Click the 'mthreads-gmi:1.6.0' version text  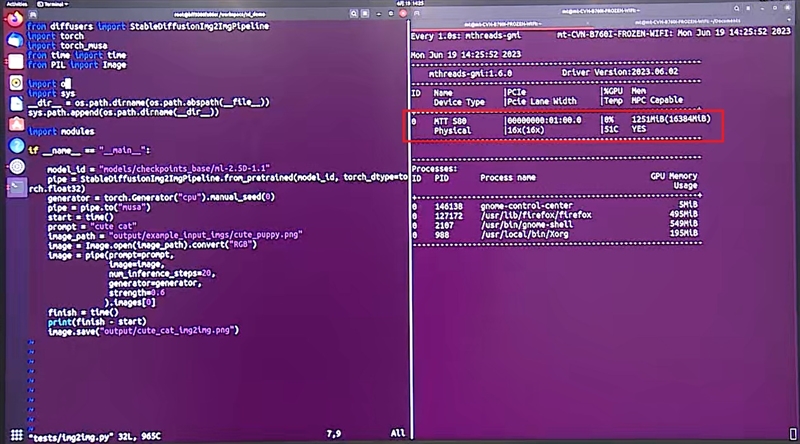click(470, 74)
